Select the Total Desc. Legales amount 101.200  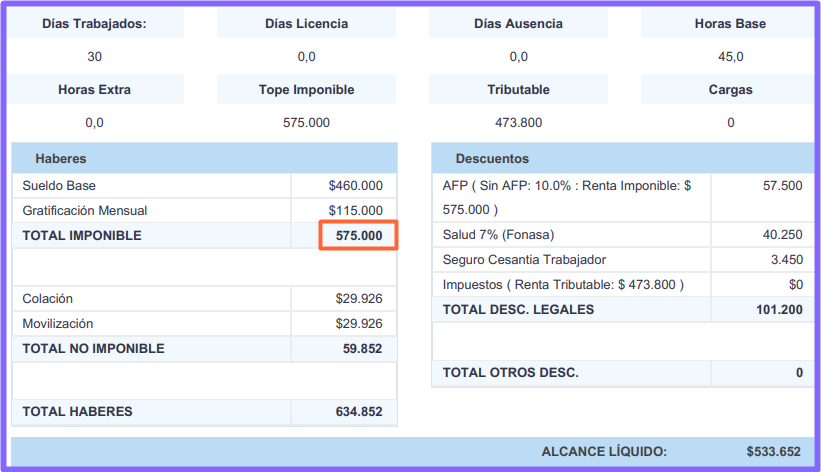point(779,310)
